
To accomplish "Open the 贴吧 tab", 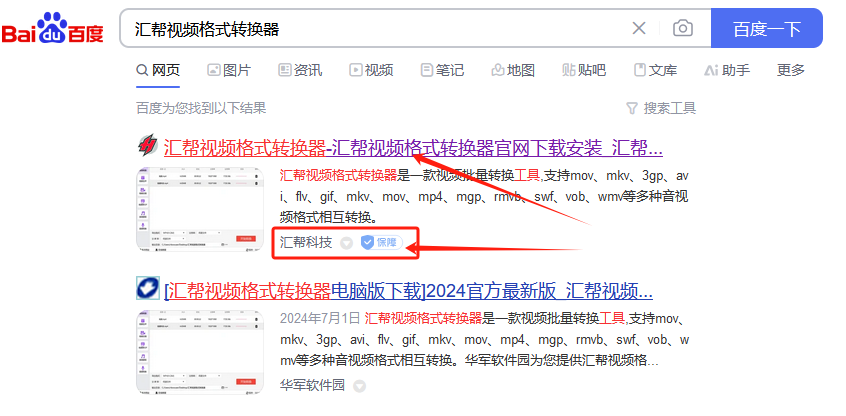I will (584, 70).
